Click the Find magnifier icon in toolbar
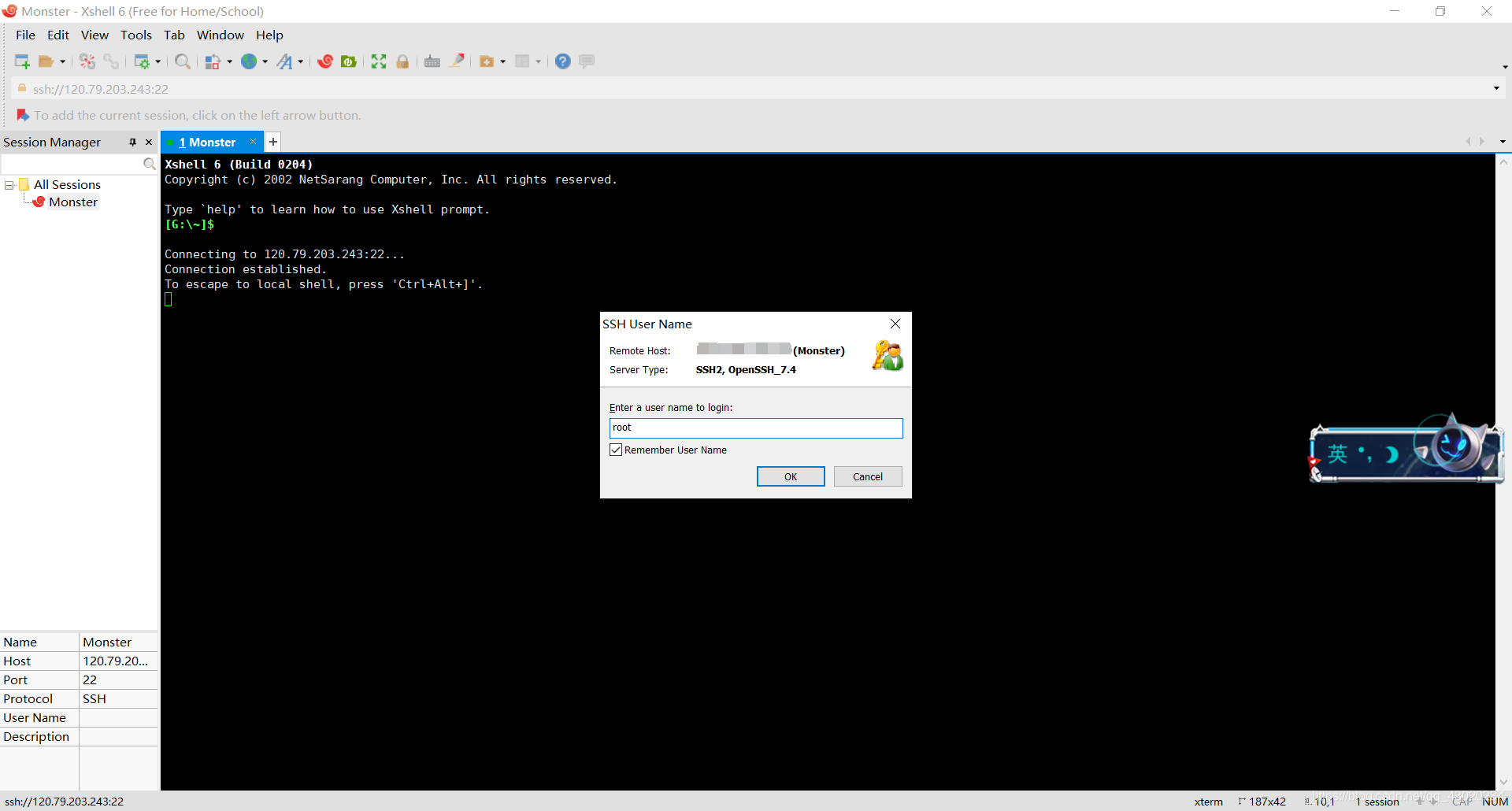The height and width of the screenshot is (811, 1512). (x=183, y=61)
